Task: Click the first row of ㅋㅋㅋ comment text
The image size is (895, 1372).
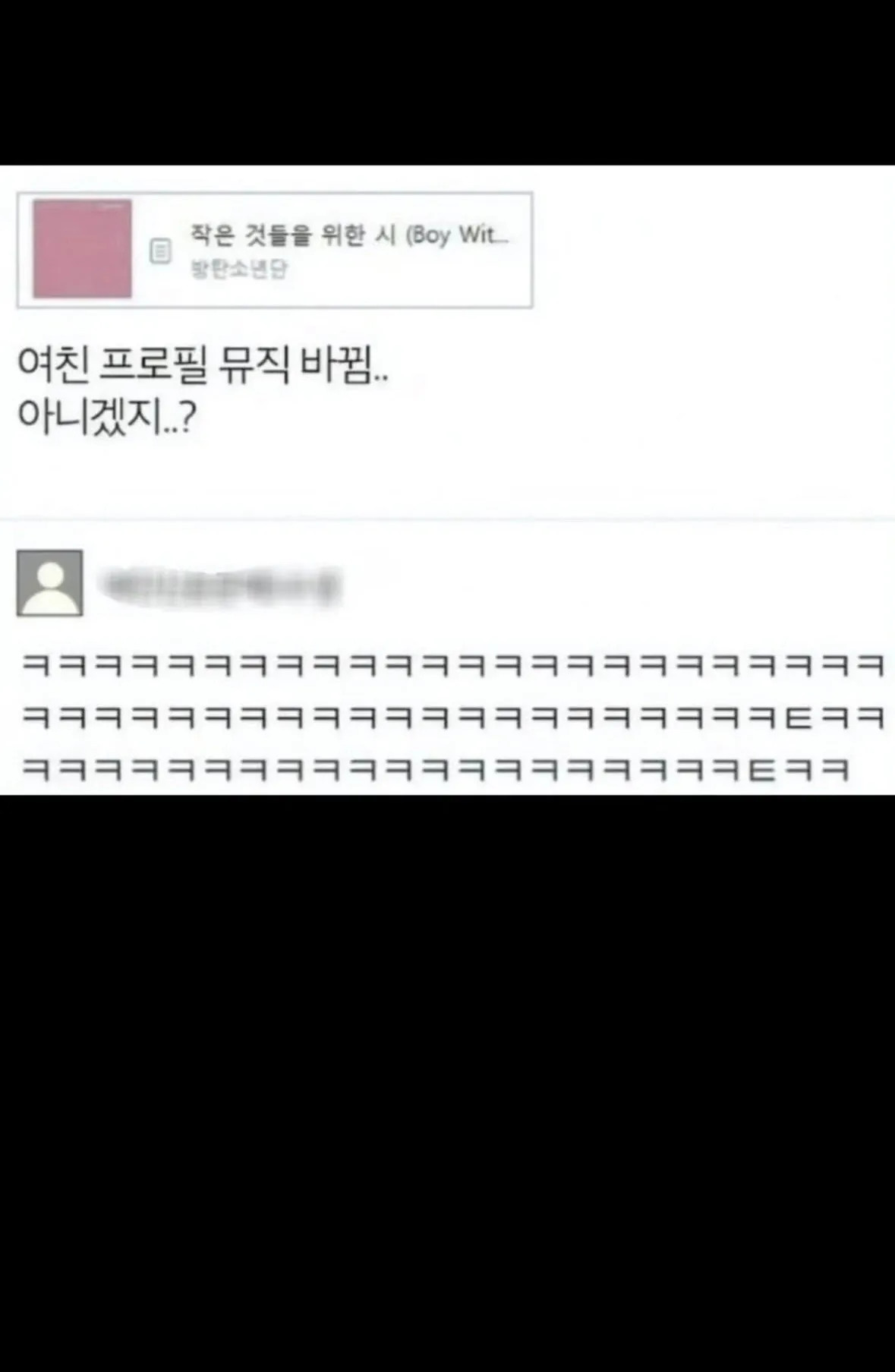Action: (x=453, y=666)
